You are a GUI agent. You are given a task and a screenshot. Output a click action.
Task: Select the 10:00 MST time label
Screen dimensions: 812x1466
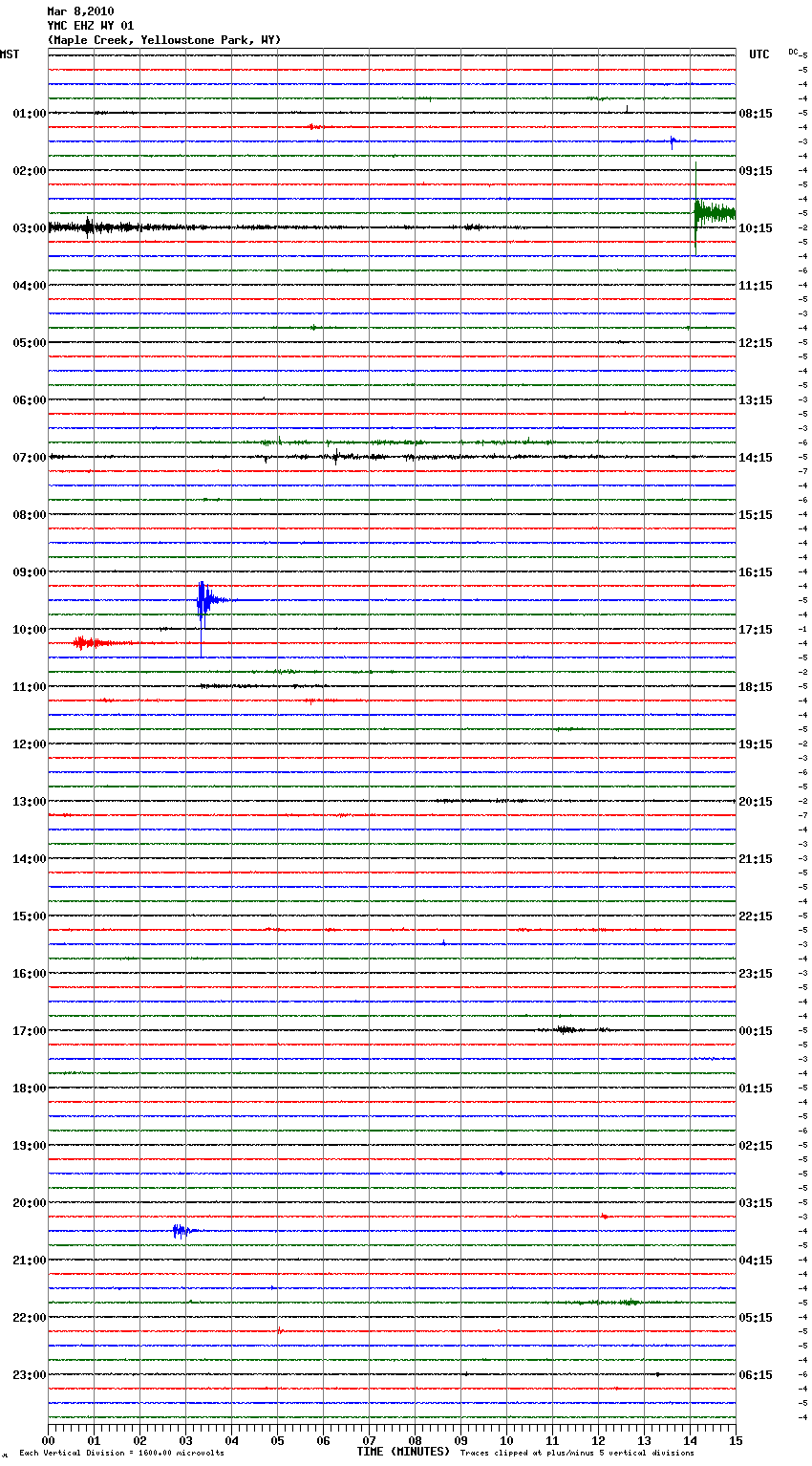click(30, 630)
